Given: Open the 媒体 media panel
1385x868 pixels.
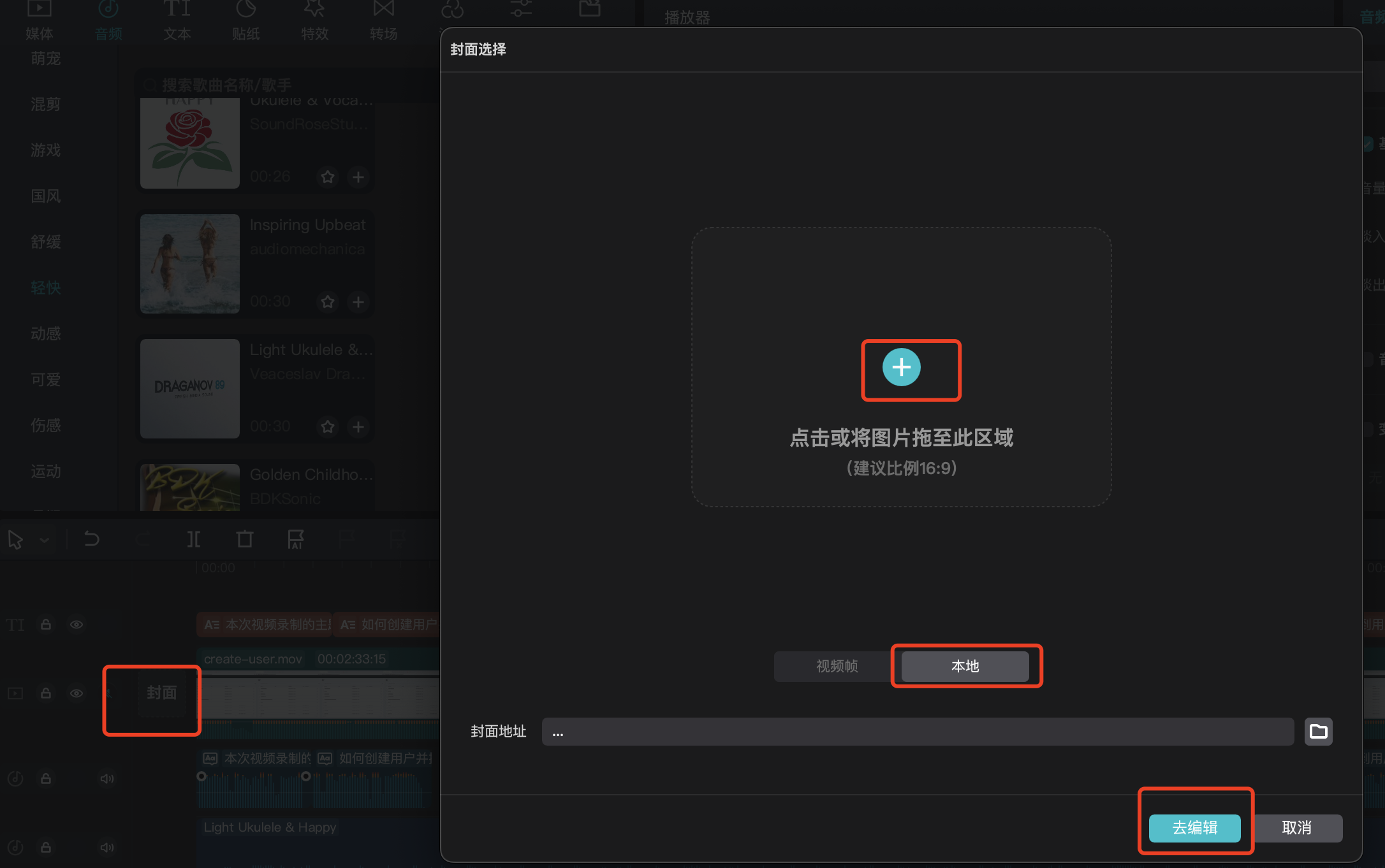Looking at the screenshot, I should [x=40, y=19].
